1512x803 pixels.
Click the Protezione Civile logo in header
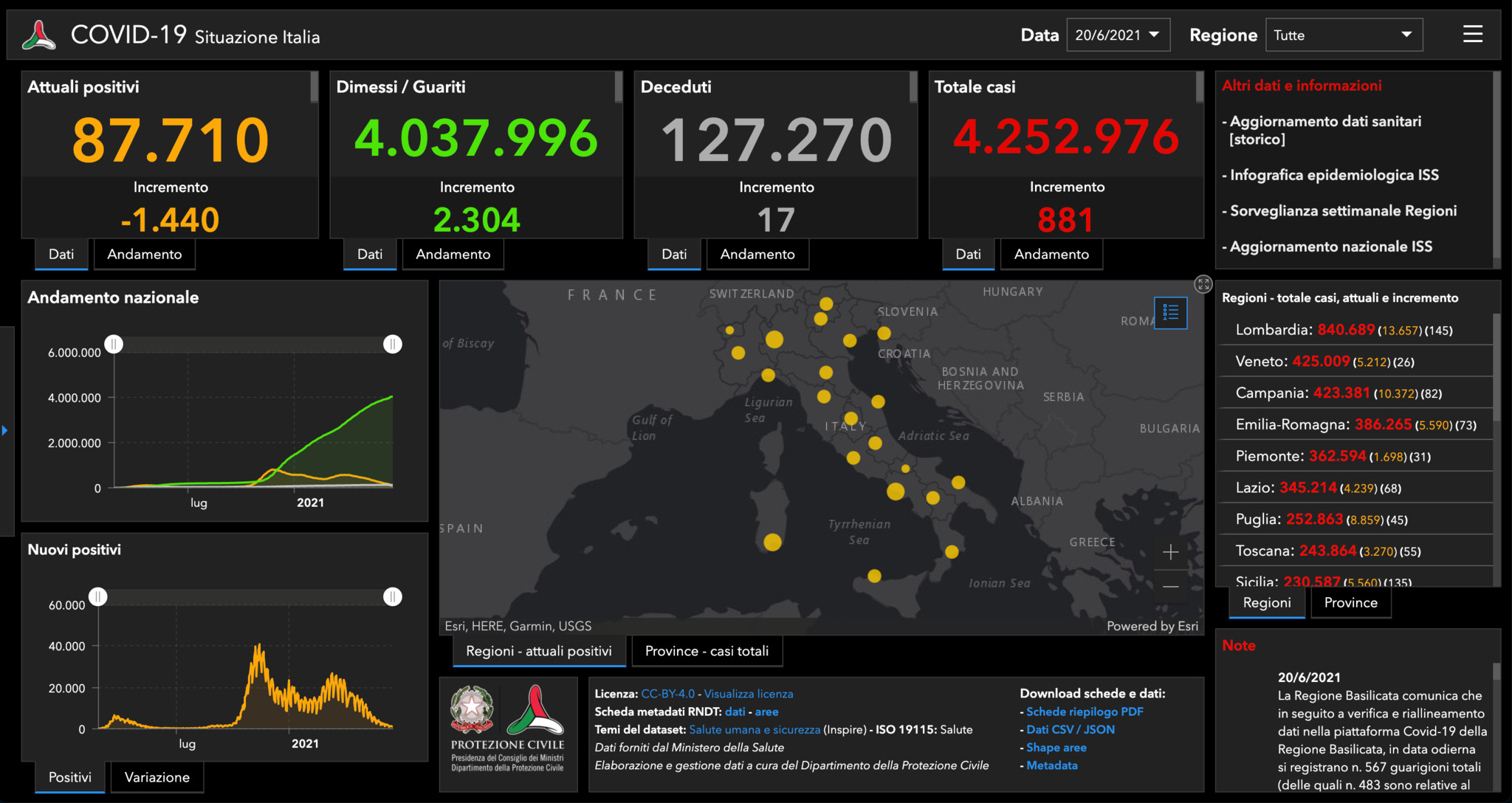tap(38, 35)
